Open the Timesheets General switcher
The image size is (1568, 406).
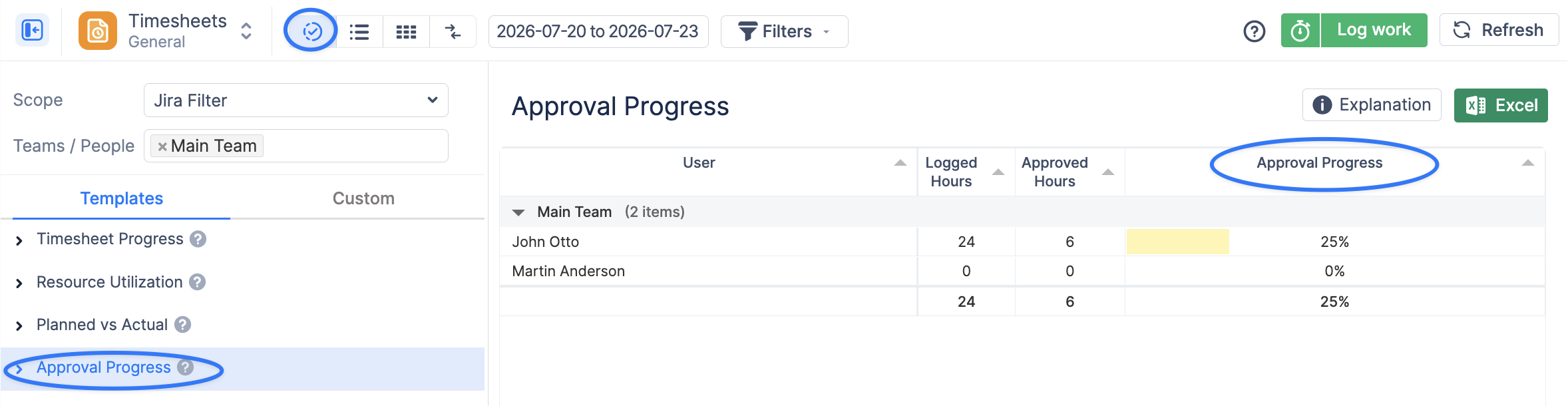click(246, 31)
